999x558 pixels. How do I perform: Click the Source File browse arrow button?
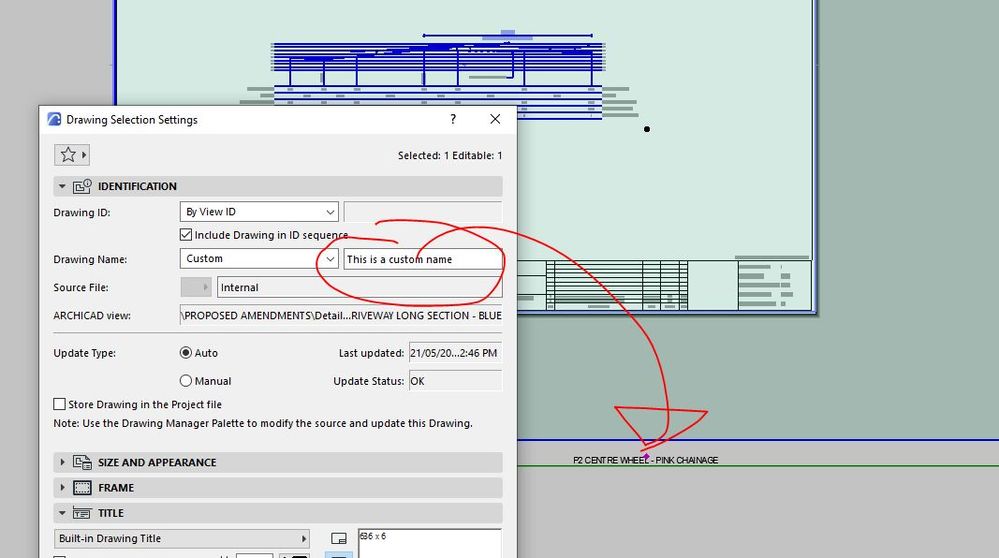(196, 287)
